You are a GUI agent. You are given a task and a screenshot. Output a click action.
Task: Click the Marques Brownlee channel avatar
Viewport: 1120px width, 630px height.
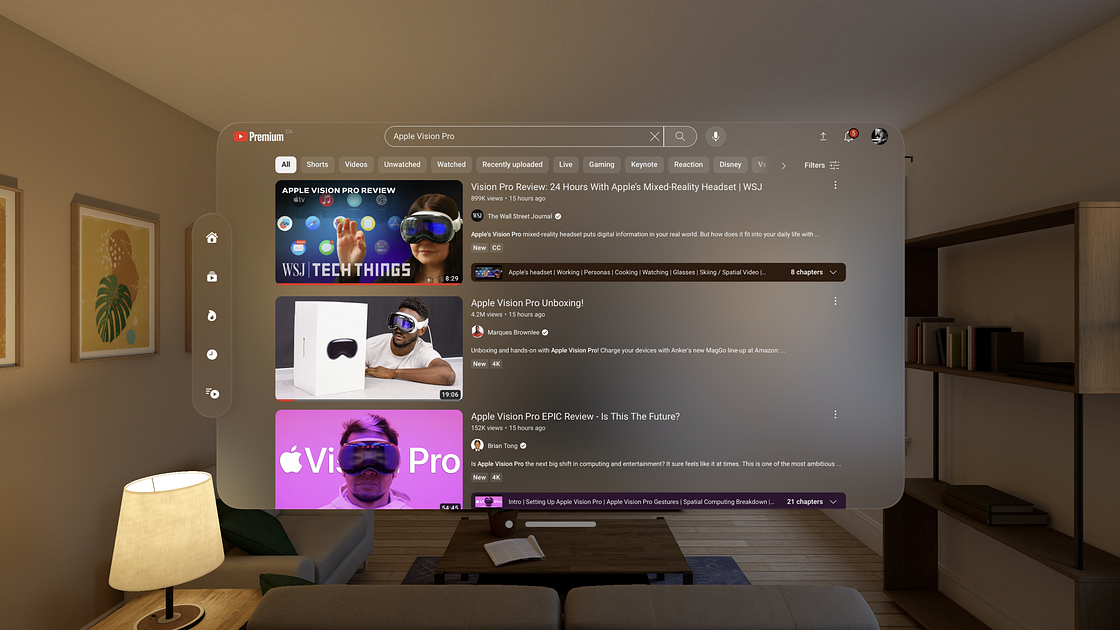[x=477, y=332]
